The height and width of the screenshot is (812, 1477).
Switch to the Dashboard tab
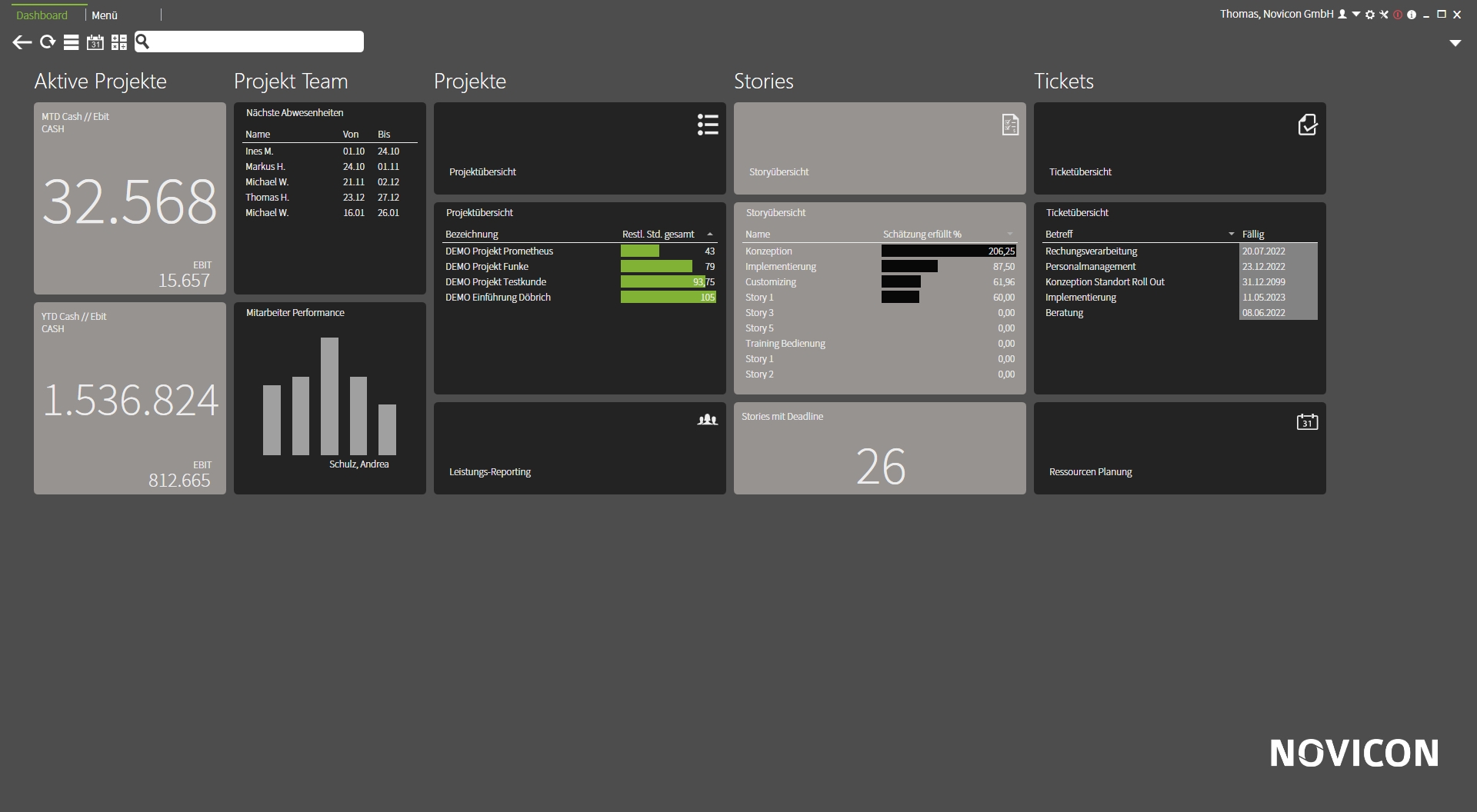42,15
